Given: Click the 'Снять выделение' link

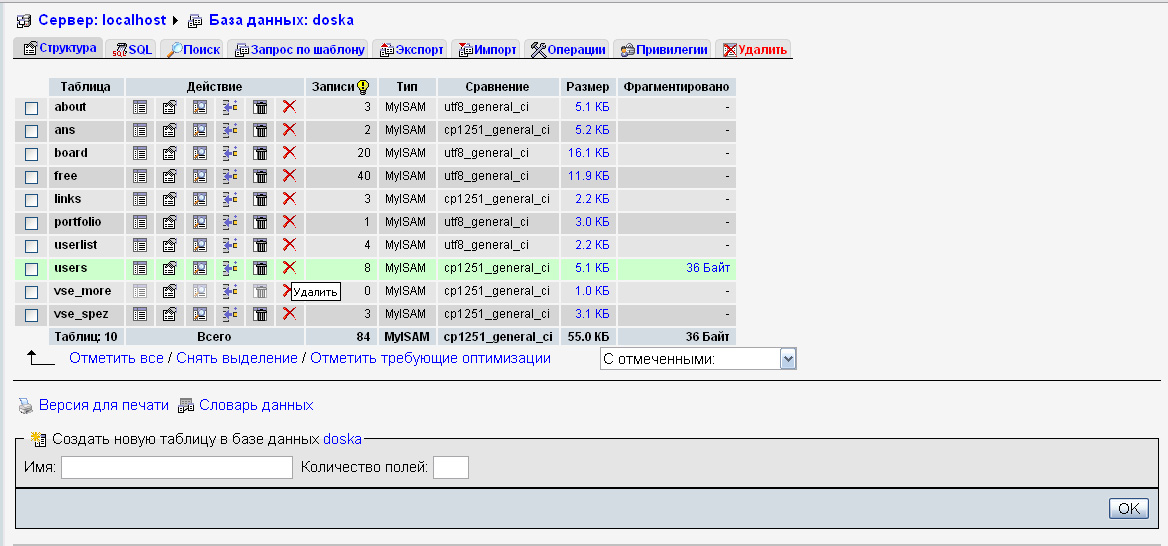Looking at the screenshot, I should 237,358.
